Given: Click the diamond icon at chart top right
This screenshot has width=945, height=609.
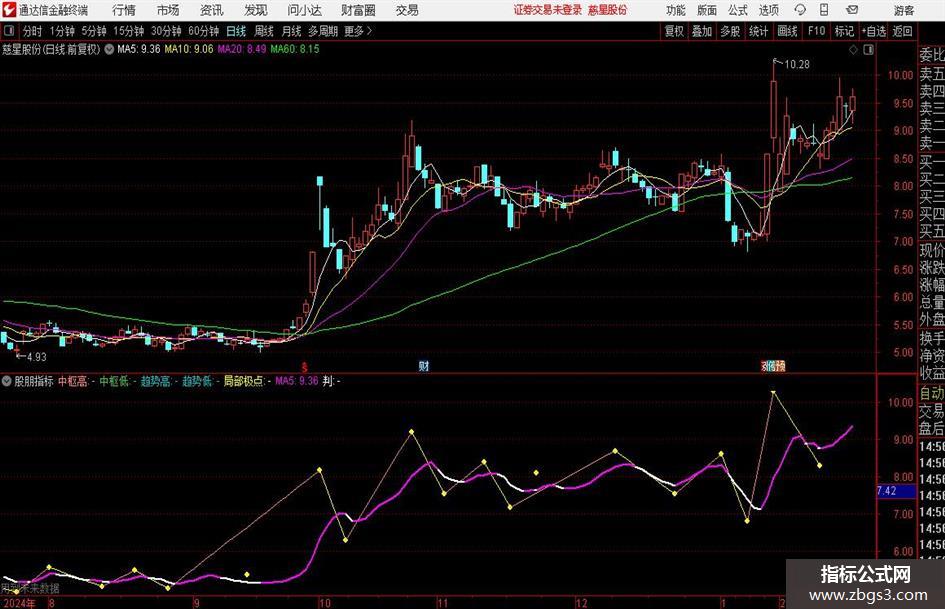Looking at the screenshot, I should click(x=853, y=50).
